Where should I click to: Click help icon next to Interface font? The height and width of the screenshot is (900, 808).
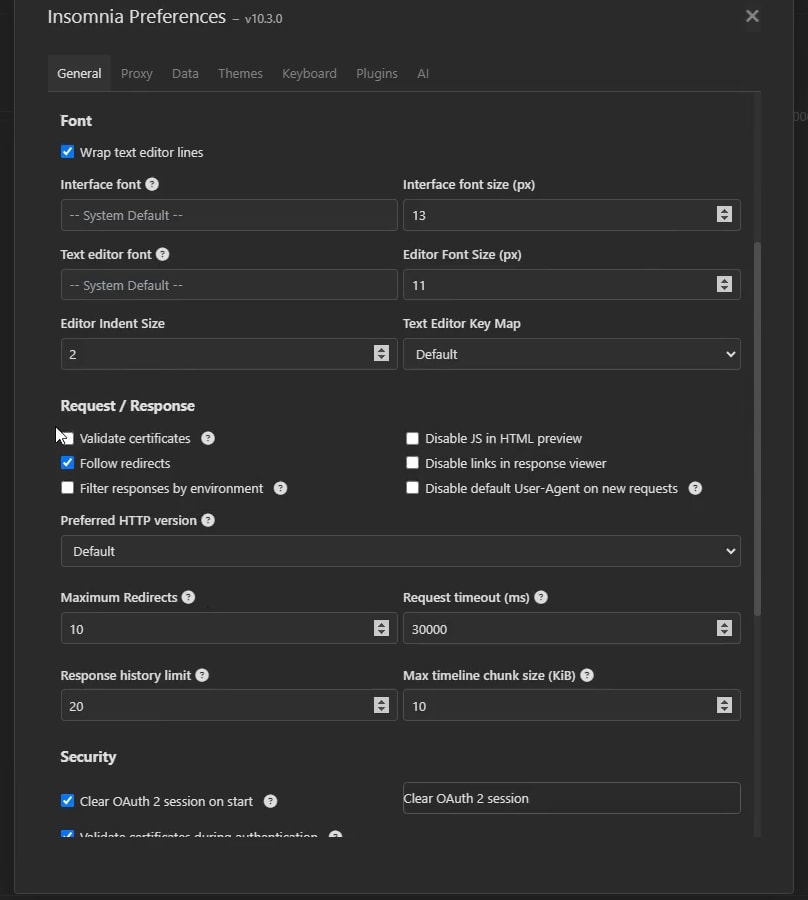pyautogui.click(x=152, y=184)
